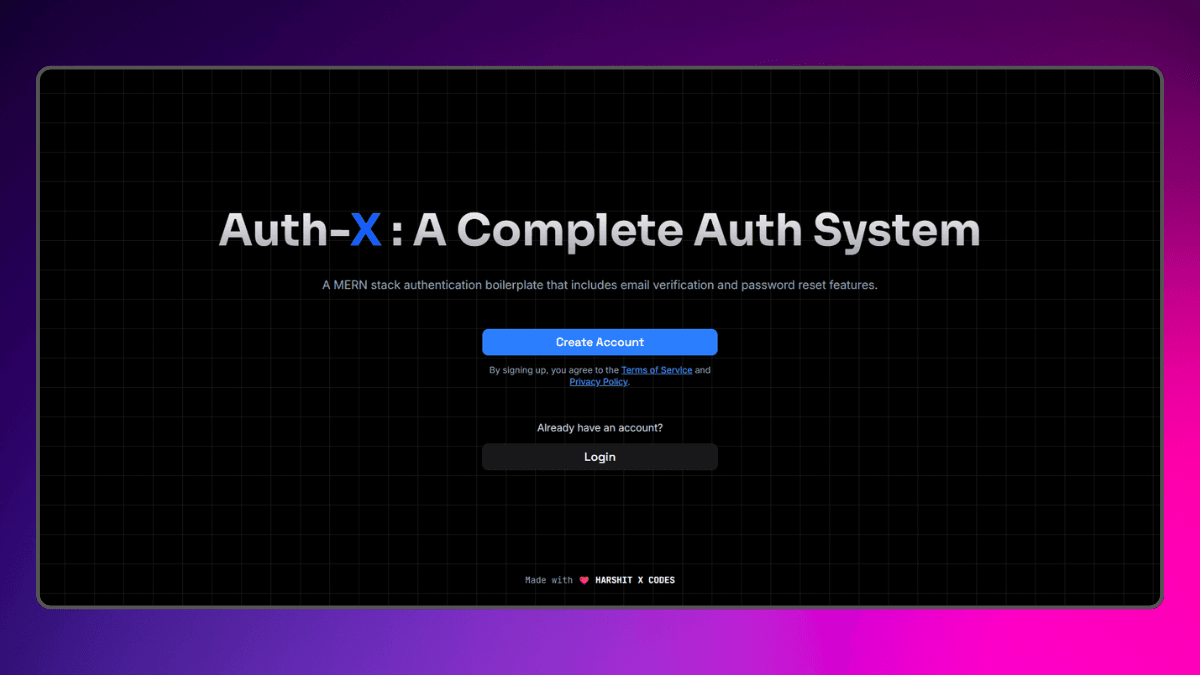Click the Made with label in footer
Image resolution: width=1200 pixels, height=675 pixels.
tap(548, 580)
